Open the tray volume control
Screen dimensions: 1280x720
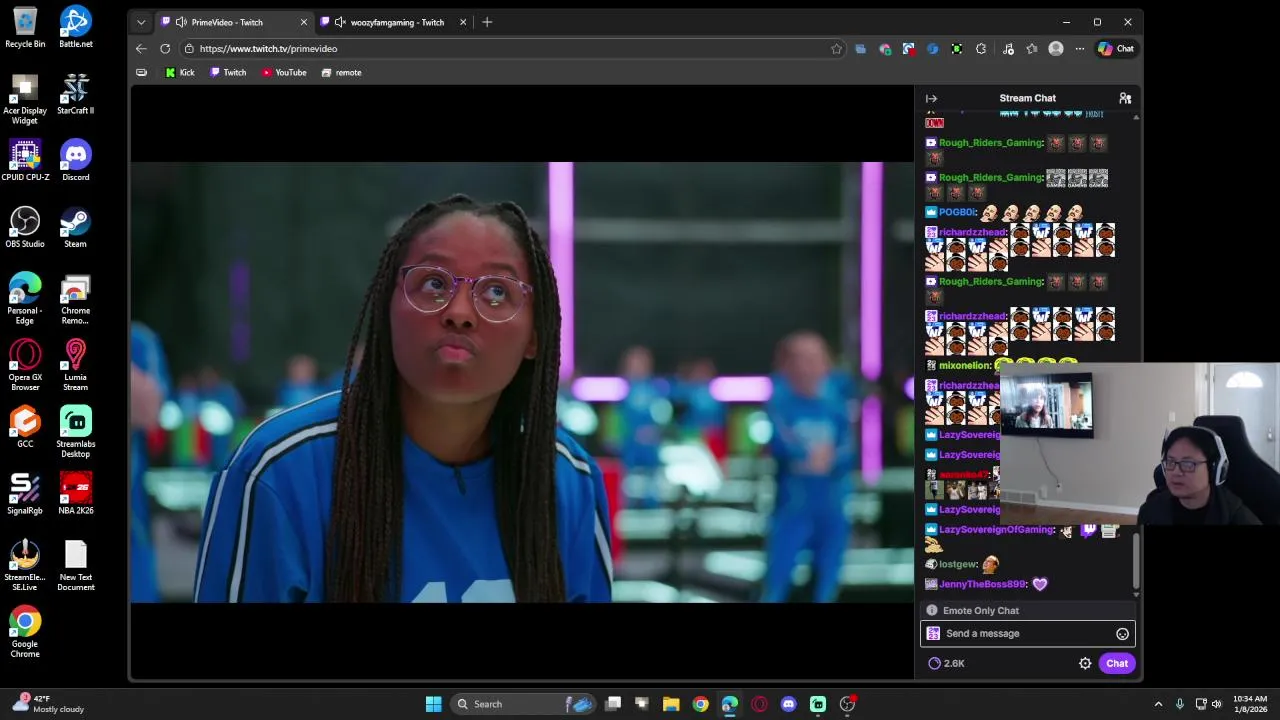(1216, 704)
